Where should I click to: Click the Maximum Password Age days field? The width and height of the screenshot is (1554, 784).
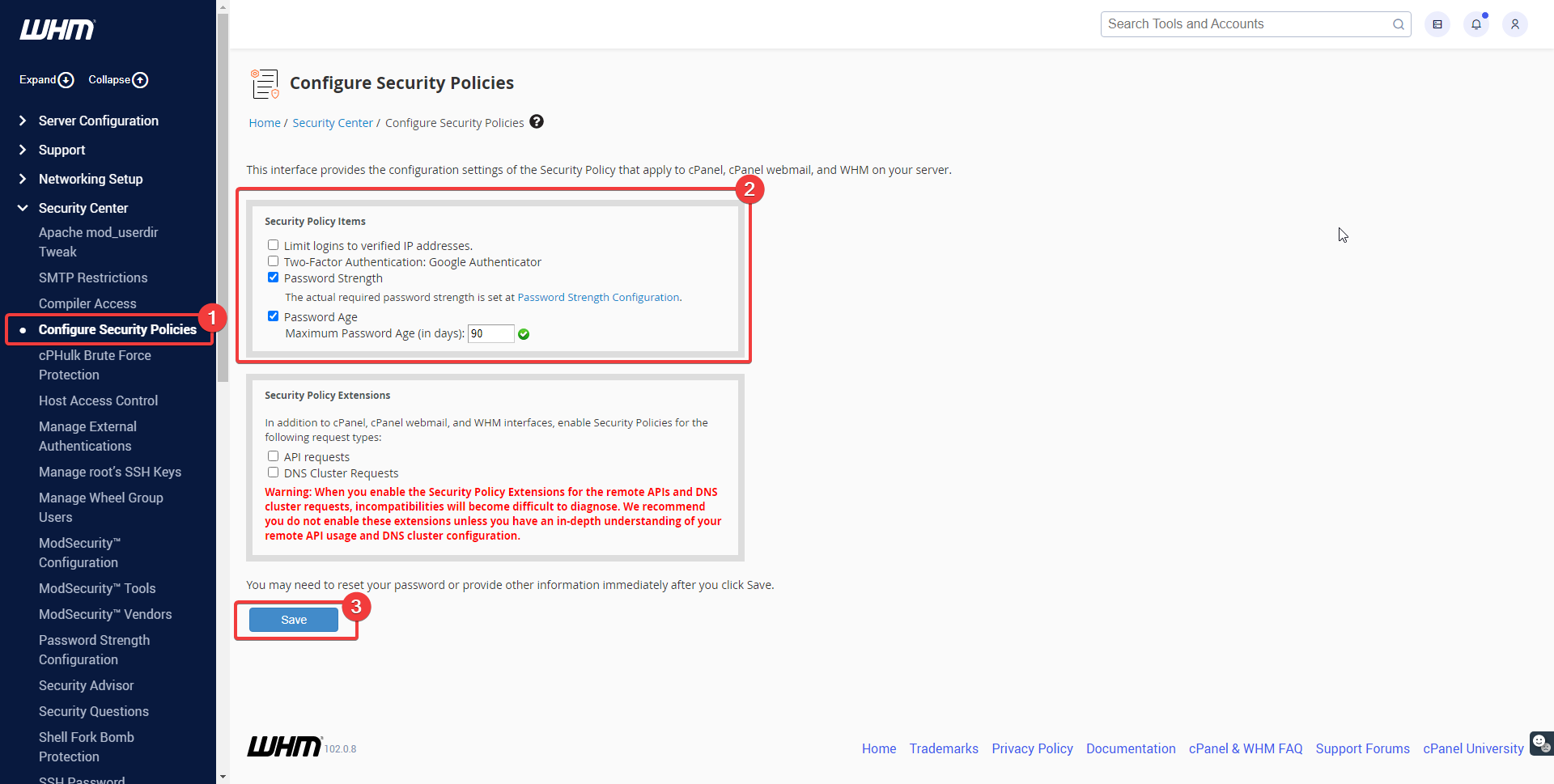[x=490, y=333]
